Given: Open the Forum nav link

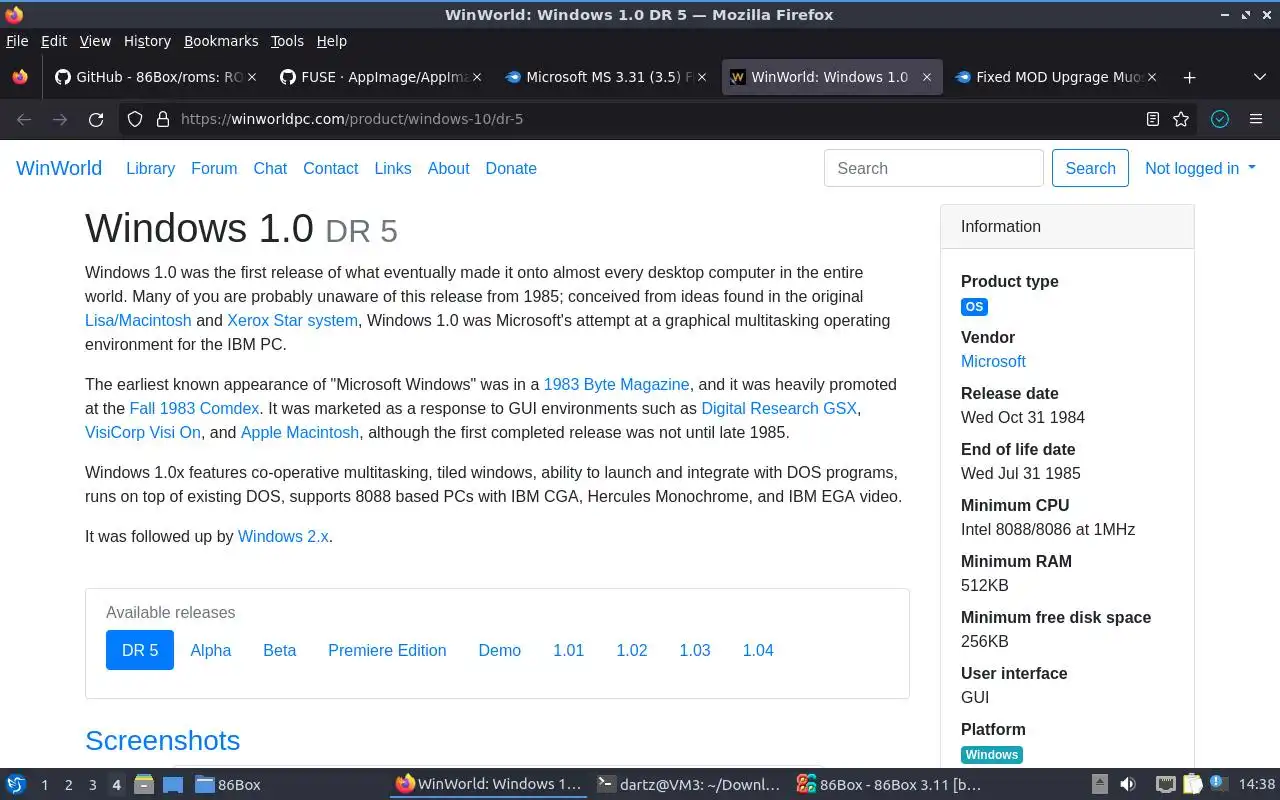Looking at the screenshot, I should click(x=214, y=168).
